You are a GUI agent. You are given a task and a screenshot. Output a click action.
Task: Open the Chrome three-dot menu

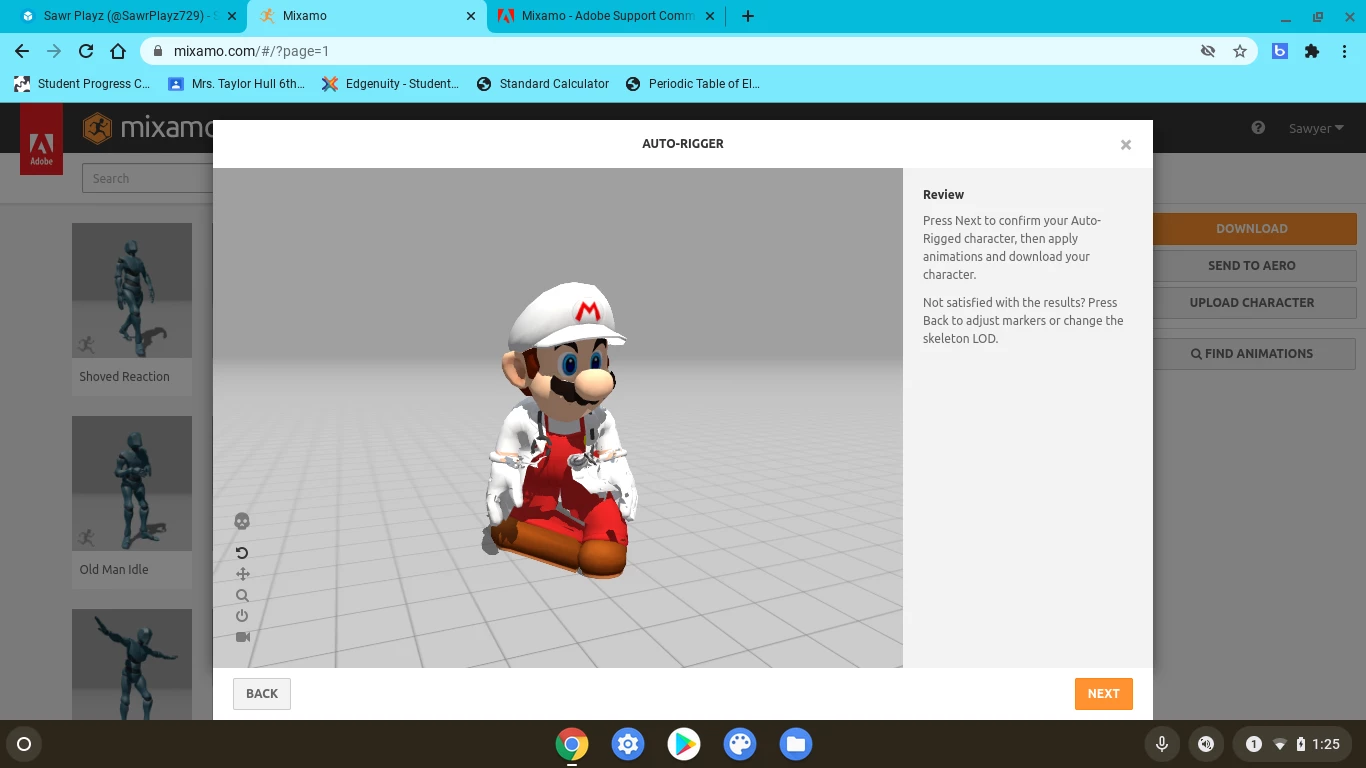coord(1344,51)
